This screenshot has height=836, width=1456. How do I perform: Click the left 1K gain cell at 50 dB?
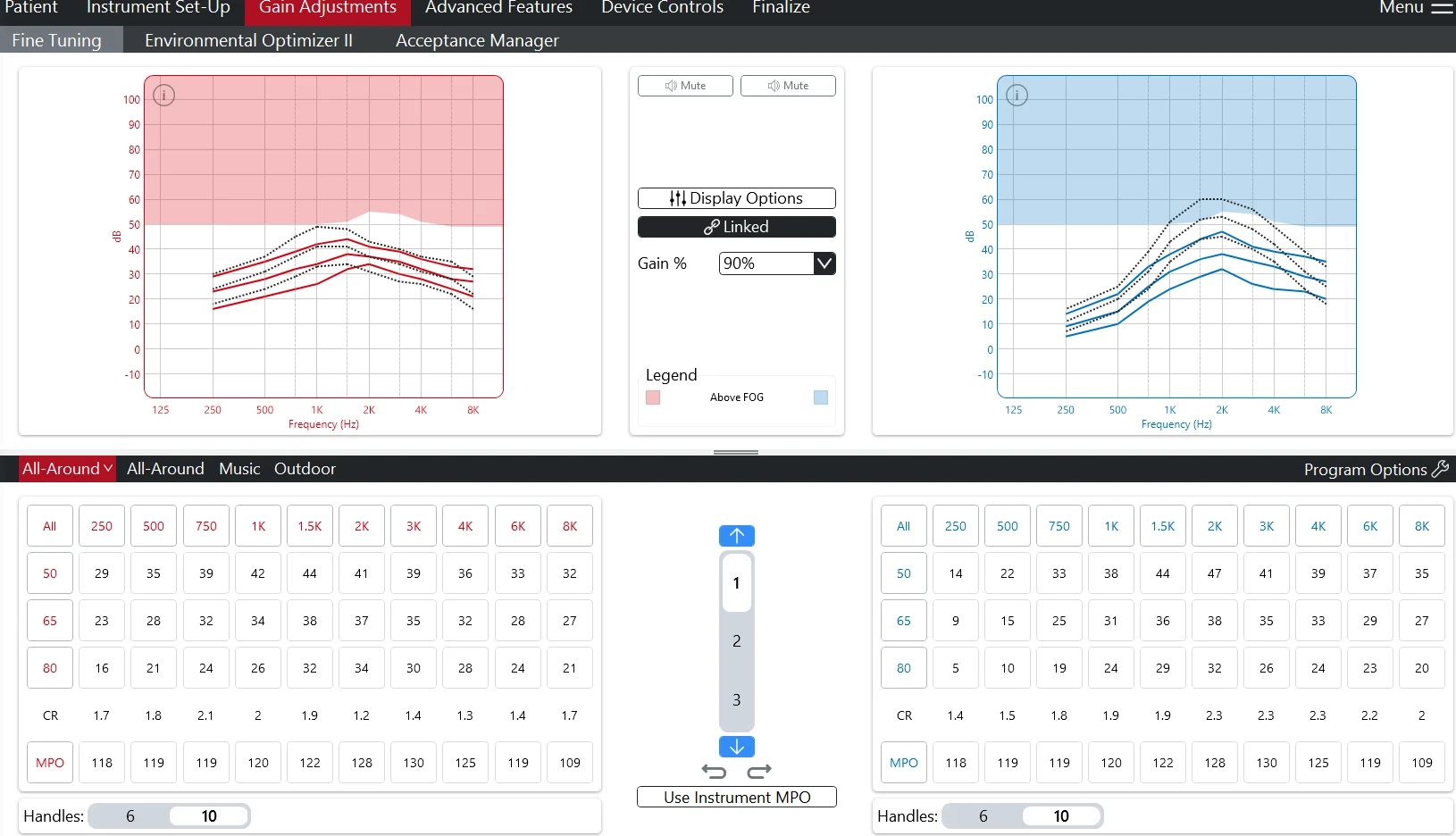tap(258, 573)
